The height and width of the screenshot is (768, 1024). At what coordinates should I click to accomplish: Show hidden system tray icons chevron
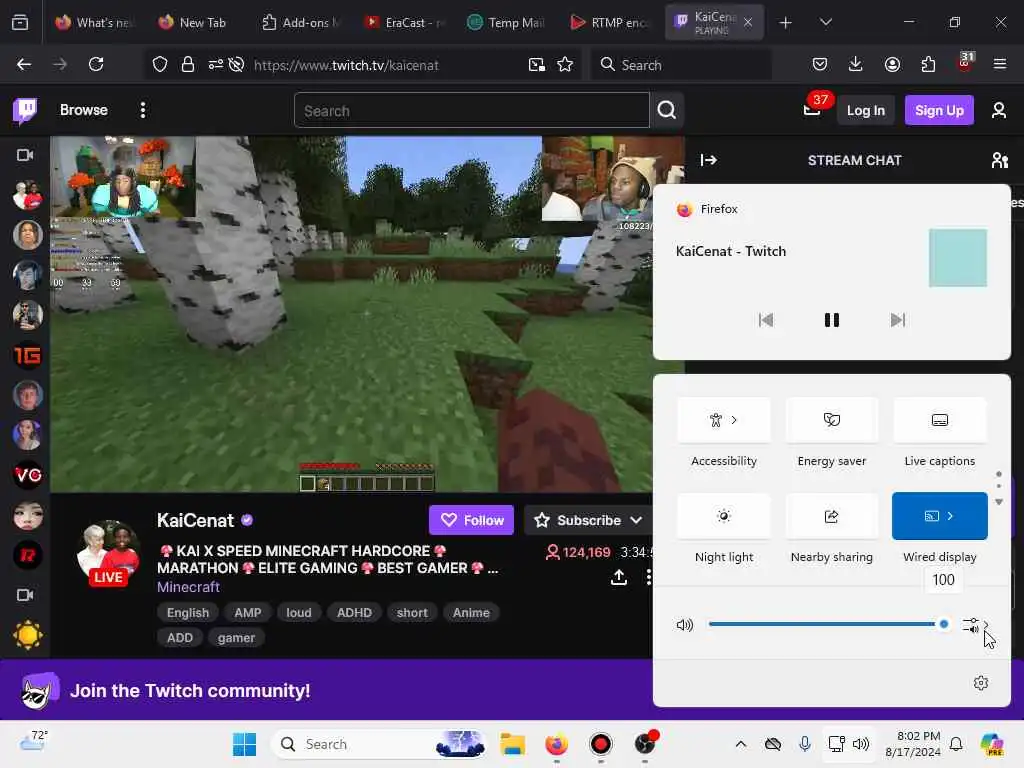point(741,744)
